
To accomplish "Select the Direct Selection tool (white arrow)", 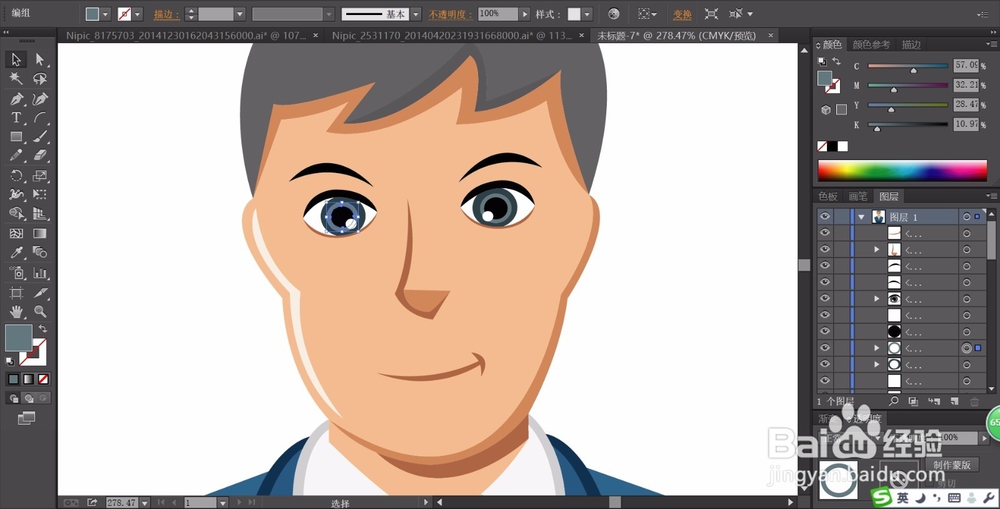I will pos(40,59).
